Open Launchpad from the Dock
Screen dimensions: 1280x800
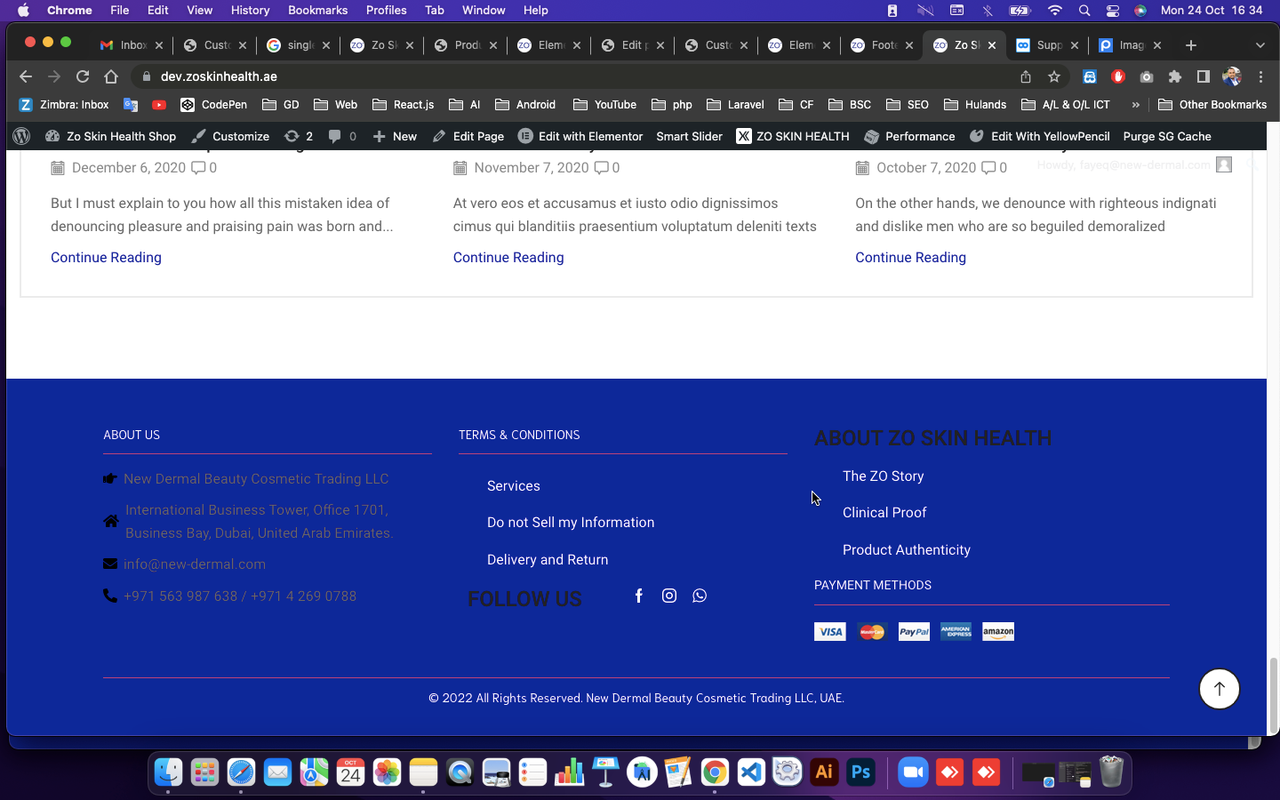205,772
